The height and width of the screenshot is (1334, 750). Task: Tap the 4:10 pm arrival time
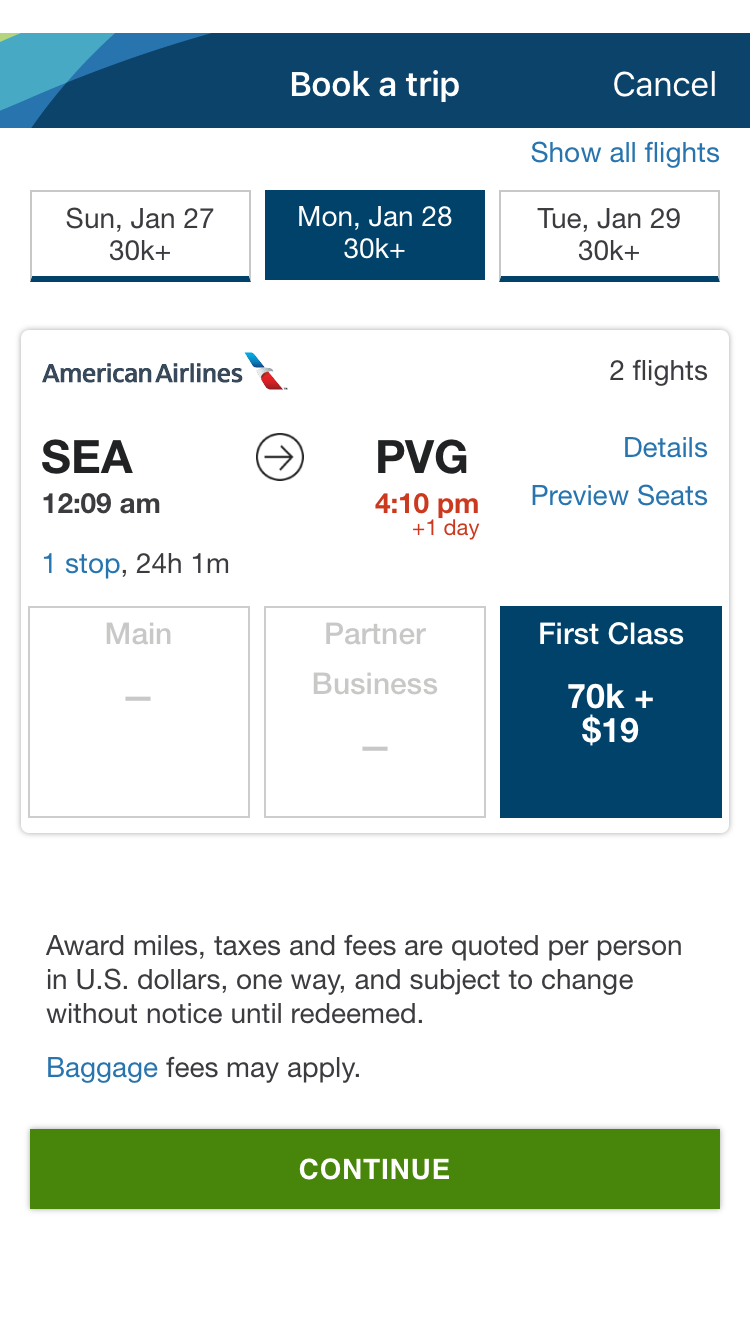click(427, 503)
